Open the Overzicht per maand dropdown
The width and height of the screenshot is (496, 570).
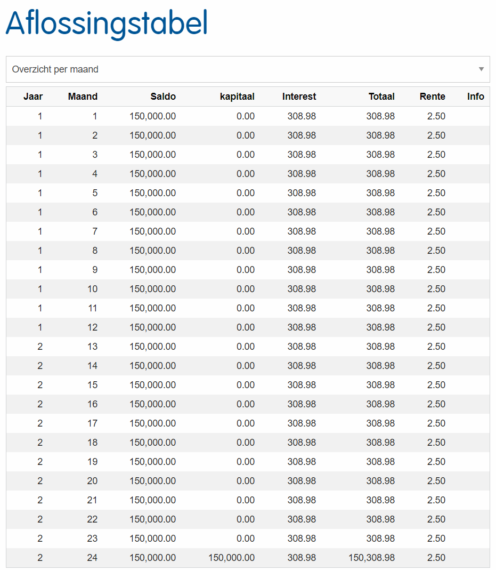(248, 69)
